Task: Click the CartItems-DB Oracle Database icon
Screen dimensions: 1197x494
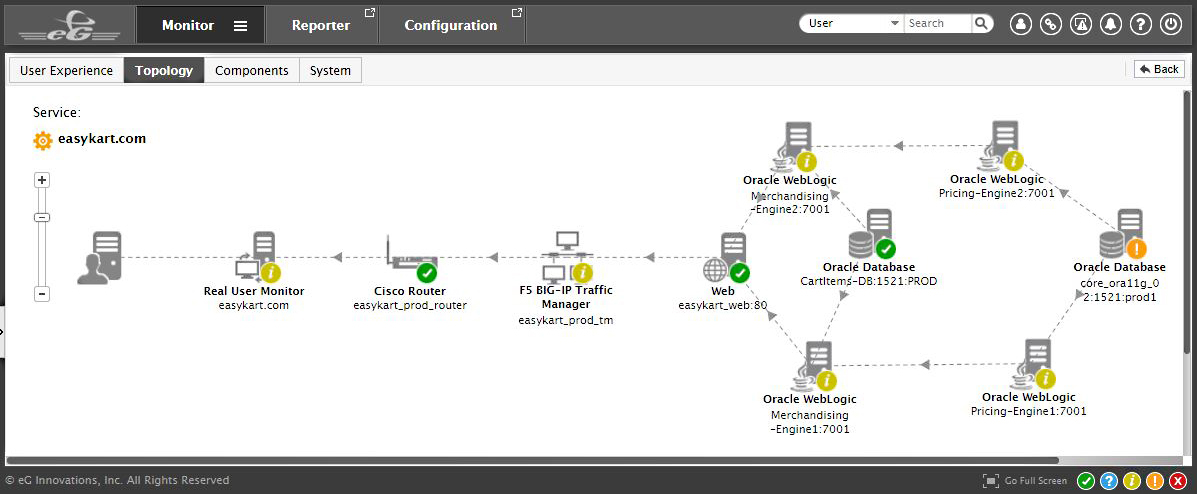Action: [872, 234]
